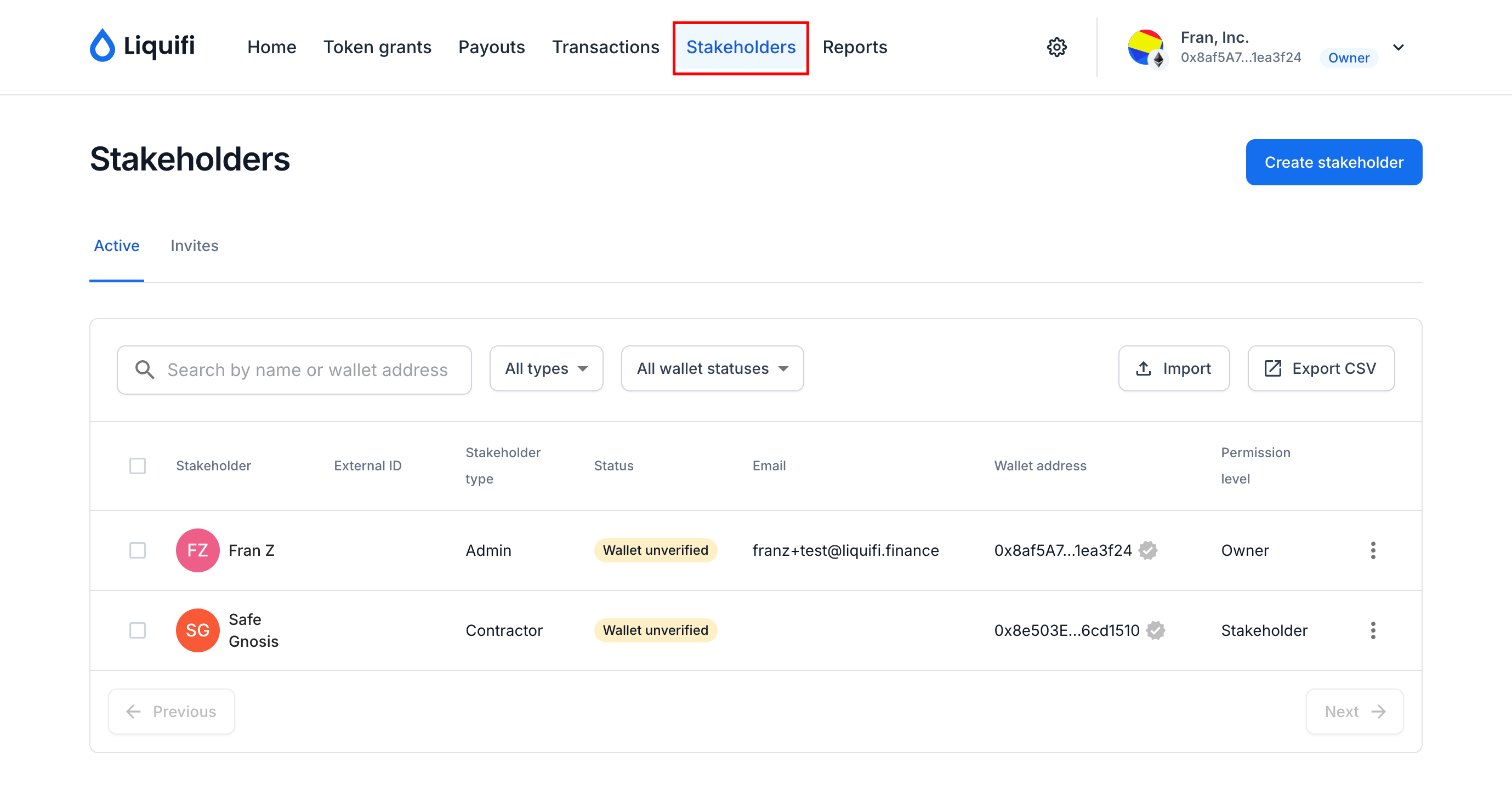1512x785 pixels.
Task: Open the All wallet statuses dropdown
Action: click(x=712, y=368)
